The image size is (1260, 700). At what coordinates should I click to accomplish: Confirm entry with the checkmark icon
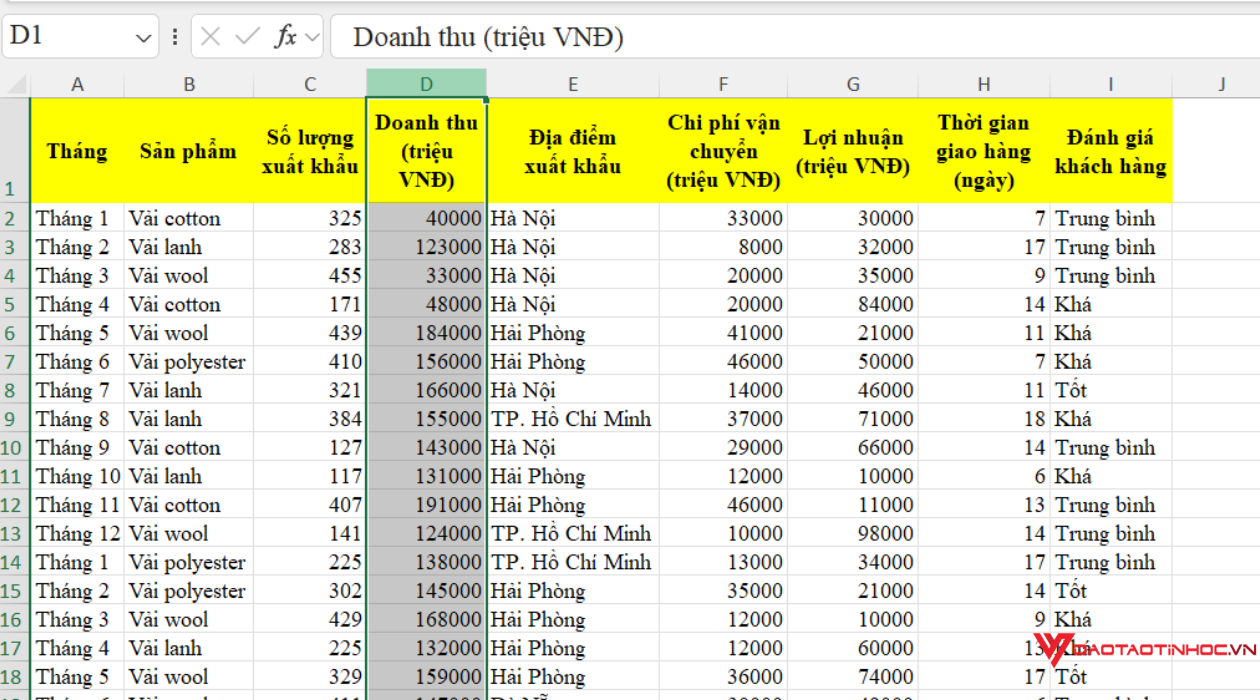click(x=247, y=37)
